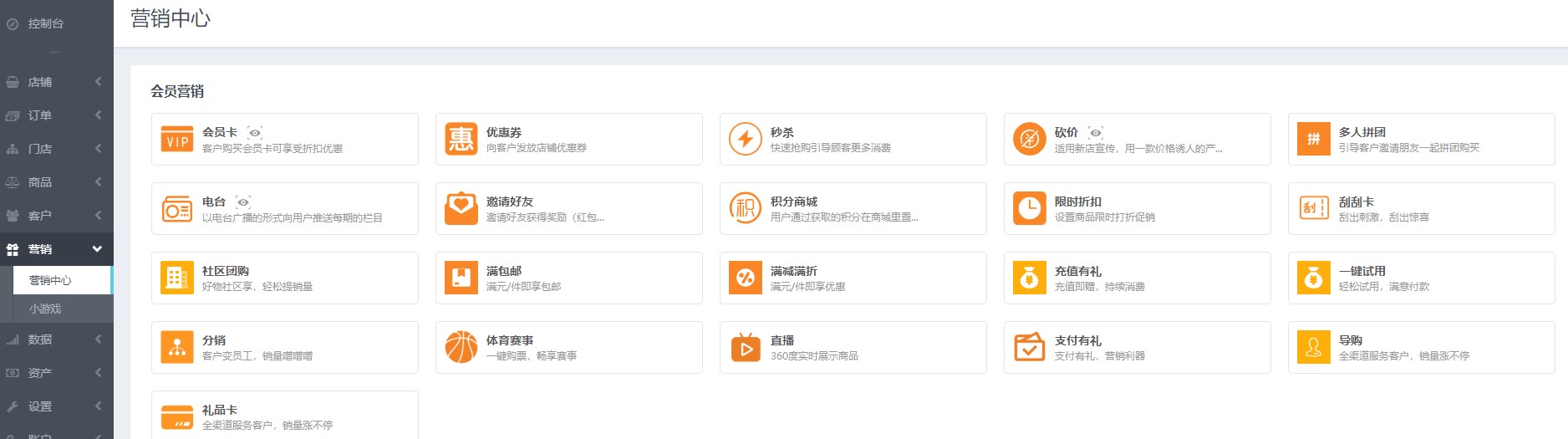
Task: Expand the 订单 sidebar chevron
Action: pos(99,115)
